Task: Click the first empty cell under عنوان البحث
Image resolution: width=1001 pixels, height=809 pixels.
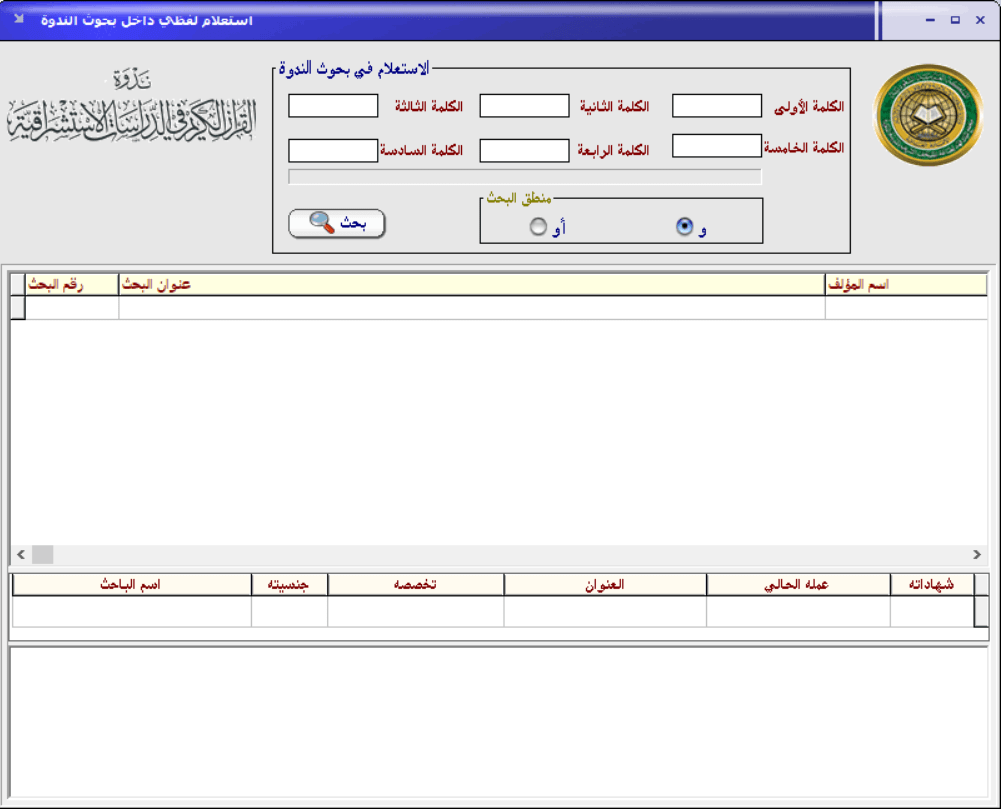Action: pos(472,308)
